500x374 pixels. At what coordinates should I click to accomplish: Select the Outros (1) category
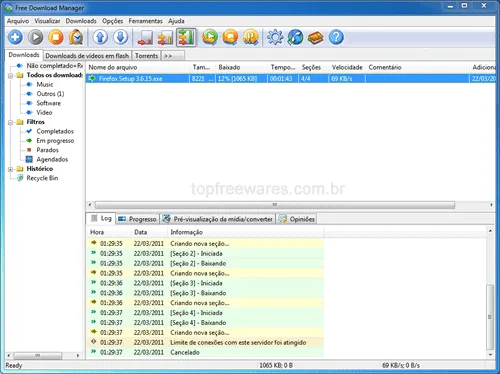tap(50, 94)
